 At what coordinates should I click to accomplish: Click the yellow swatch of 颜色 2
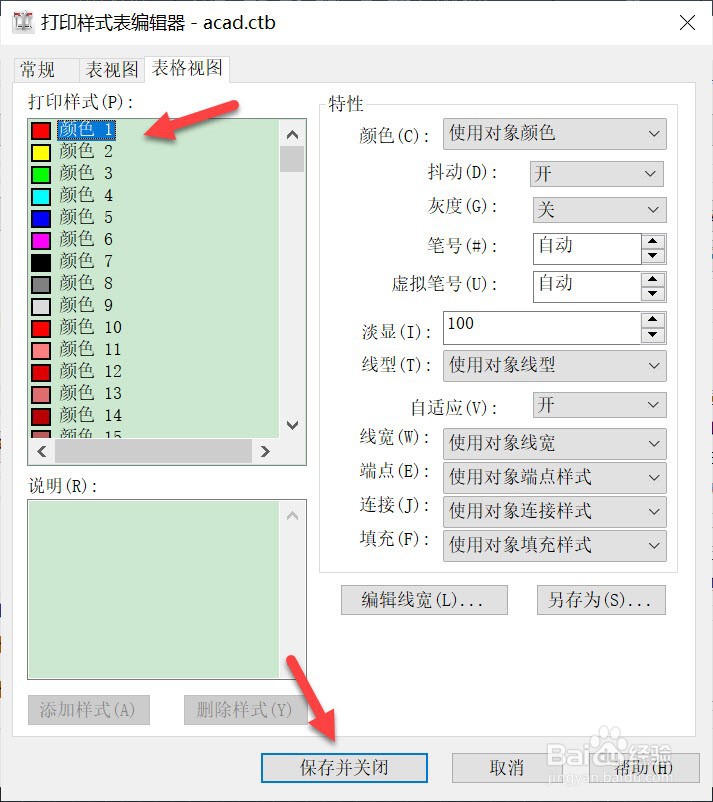[41, 152]
